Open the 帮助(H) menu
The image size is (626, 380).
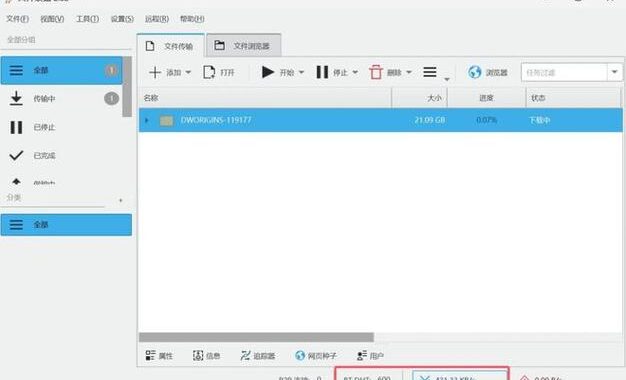[x=192, y=19]
